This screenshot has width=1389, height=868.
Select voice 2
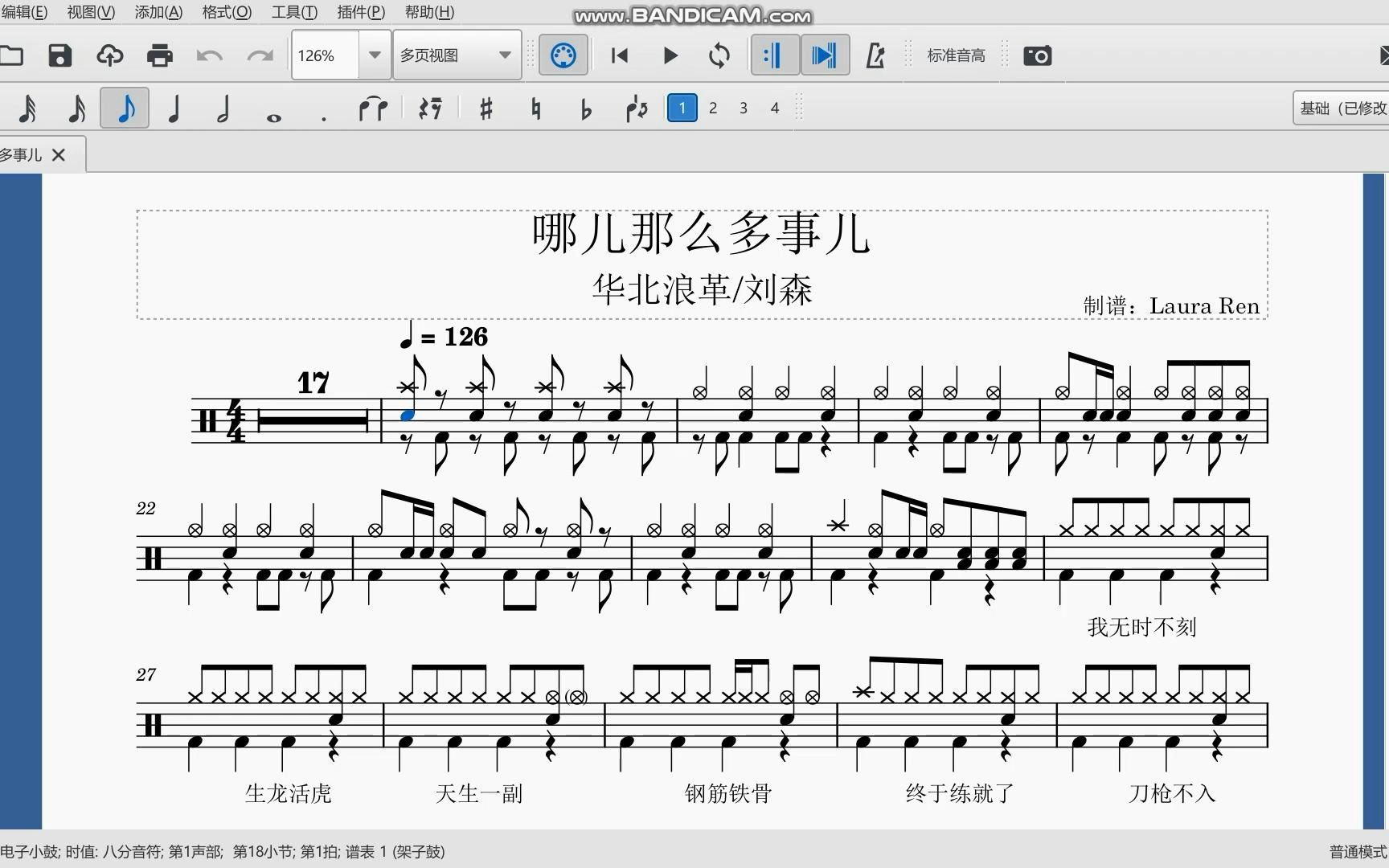coord(713,108)
